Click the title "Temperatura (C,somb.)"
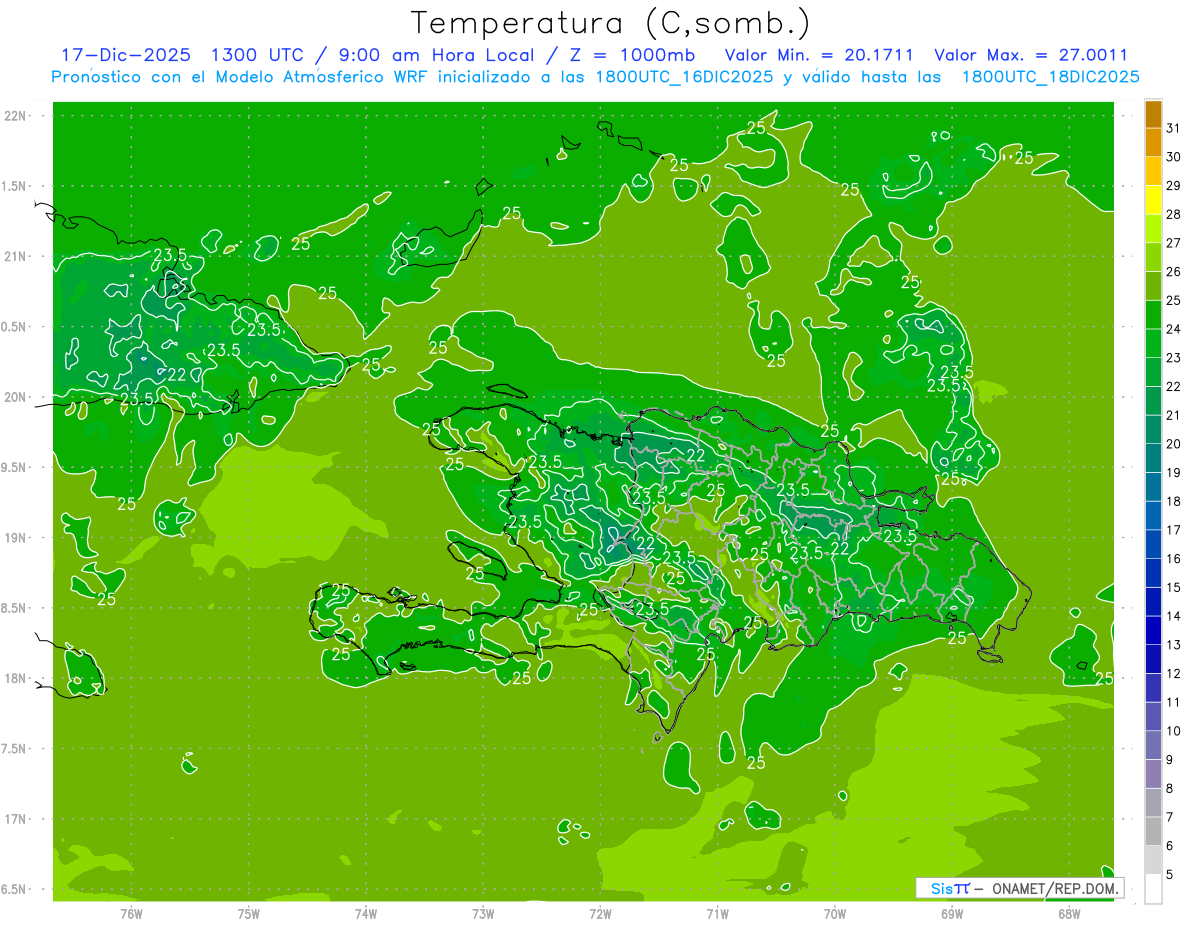The height and width of the screenshot is (927, 1200). pos(611,23)
